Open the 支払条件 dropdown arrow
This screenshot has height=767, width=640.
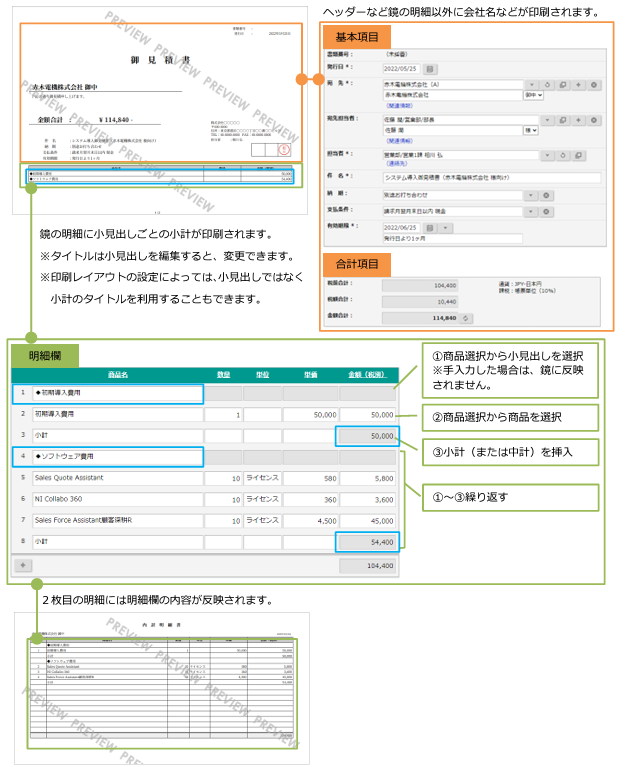click(530, 212)
